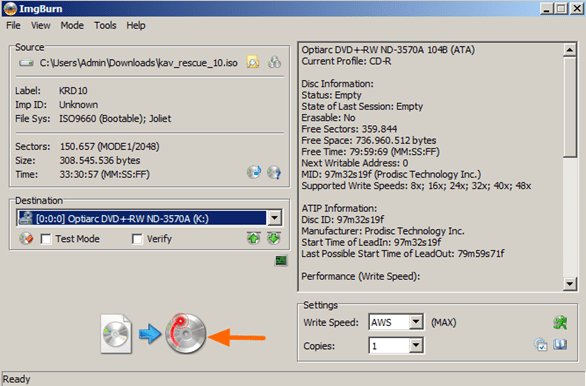586x386 pixels.
Task: Open the View menu
Action: point(40,25)
